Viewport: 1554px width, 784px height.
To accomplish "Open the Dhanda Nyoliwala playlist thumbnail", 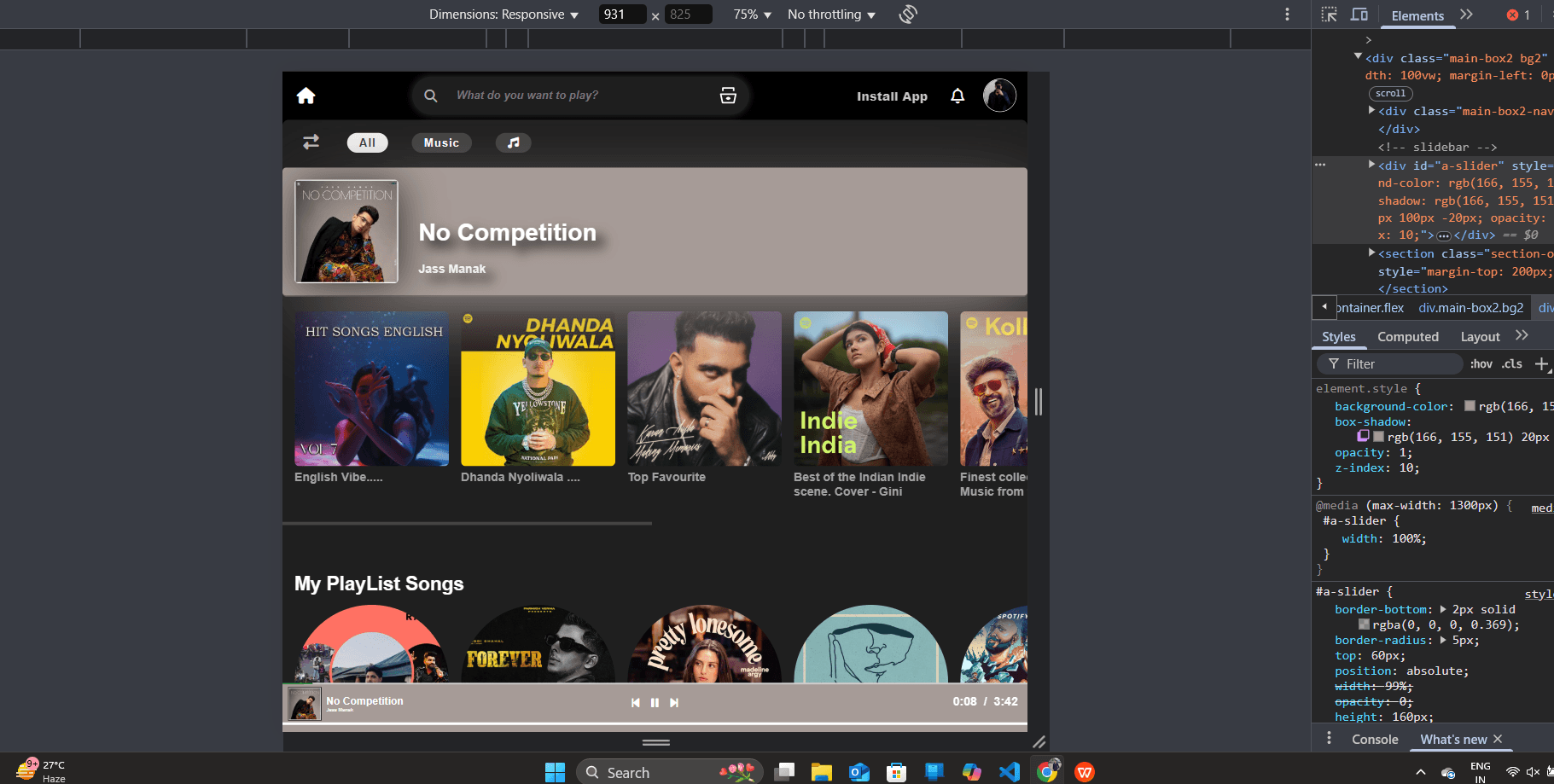I will pyautogui.click(x=538, y=389).
